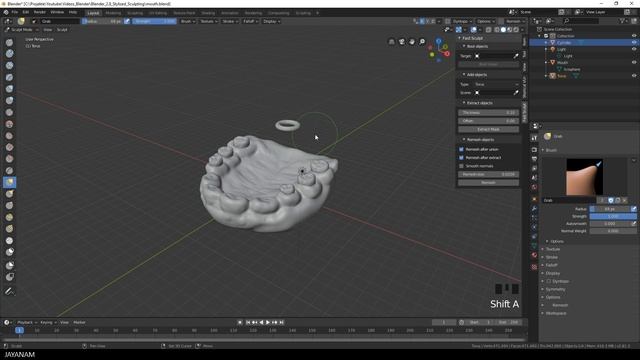Toggle radius pressure sensitivity in header

tap(127, 21)
